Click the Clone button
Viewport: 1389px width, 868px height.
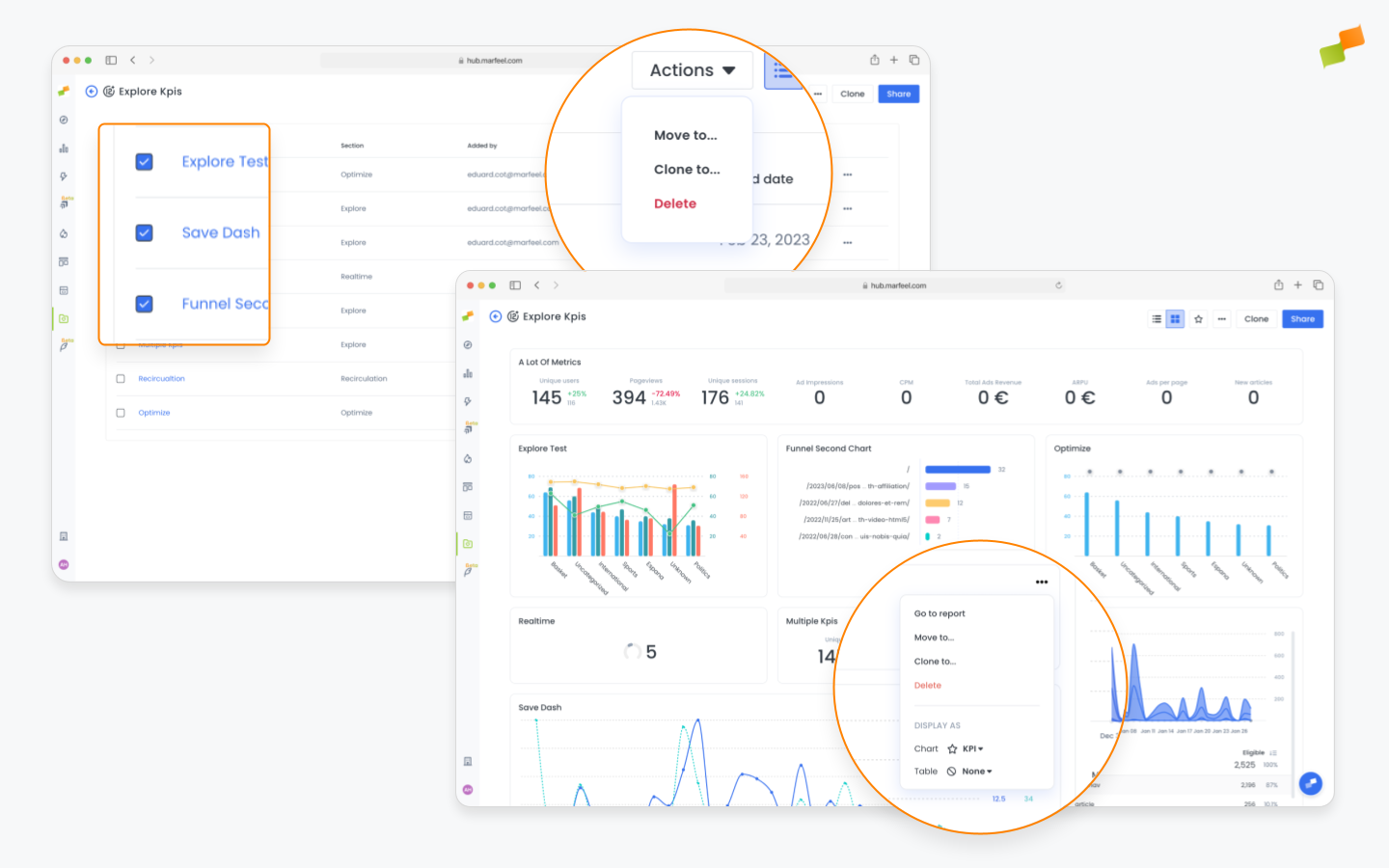coord(1256,318)
